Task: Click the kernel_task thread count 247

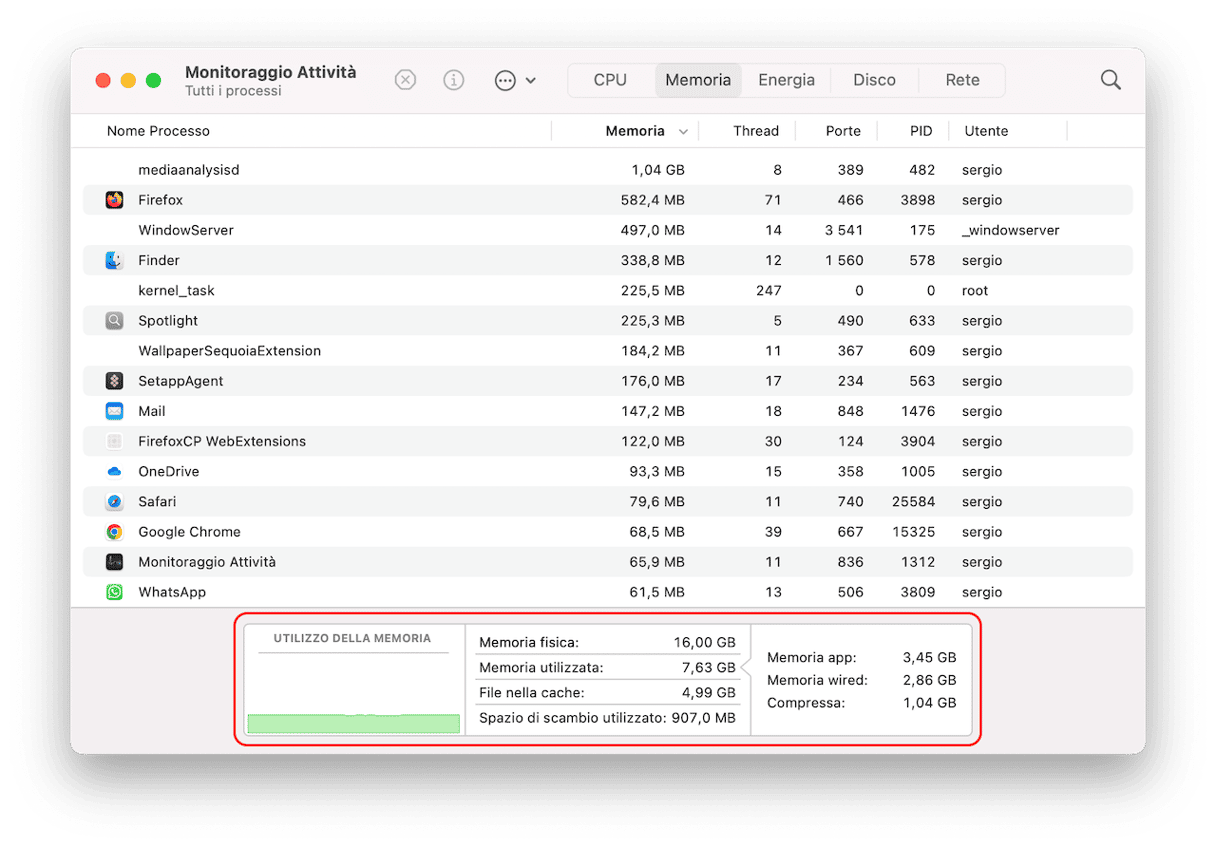Action: tap(769, 291)
